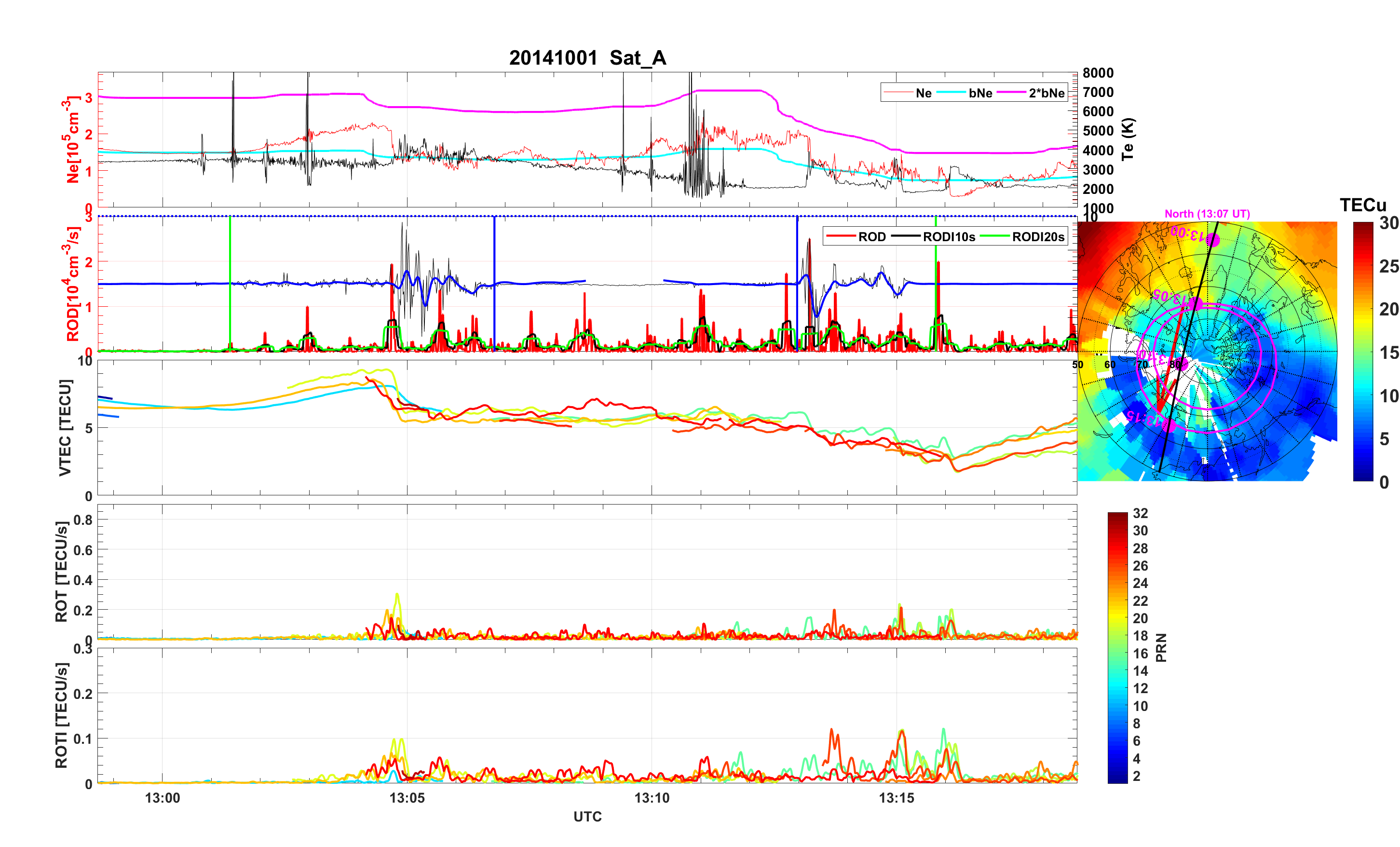
Task: Click the 13:05 tick label on UTC axis
Action: tap(407, 798)
